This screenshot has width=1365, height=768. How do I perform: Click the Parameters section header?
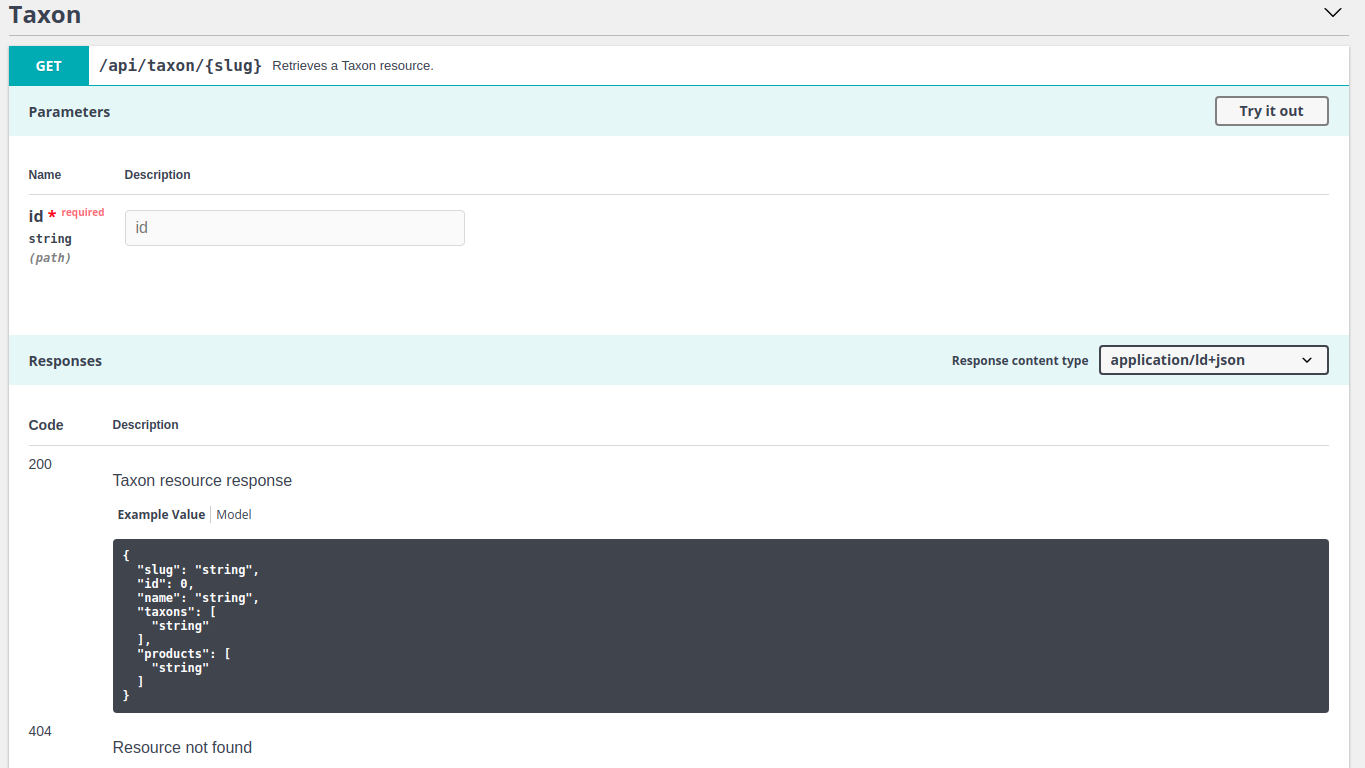tap(69, 111)
